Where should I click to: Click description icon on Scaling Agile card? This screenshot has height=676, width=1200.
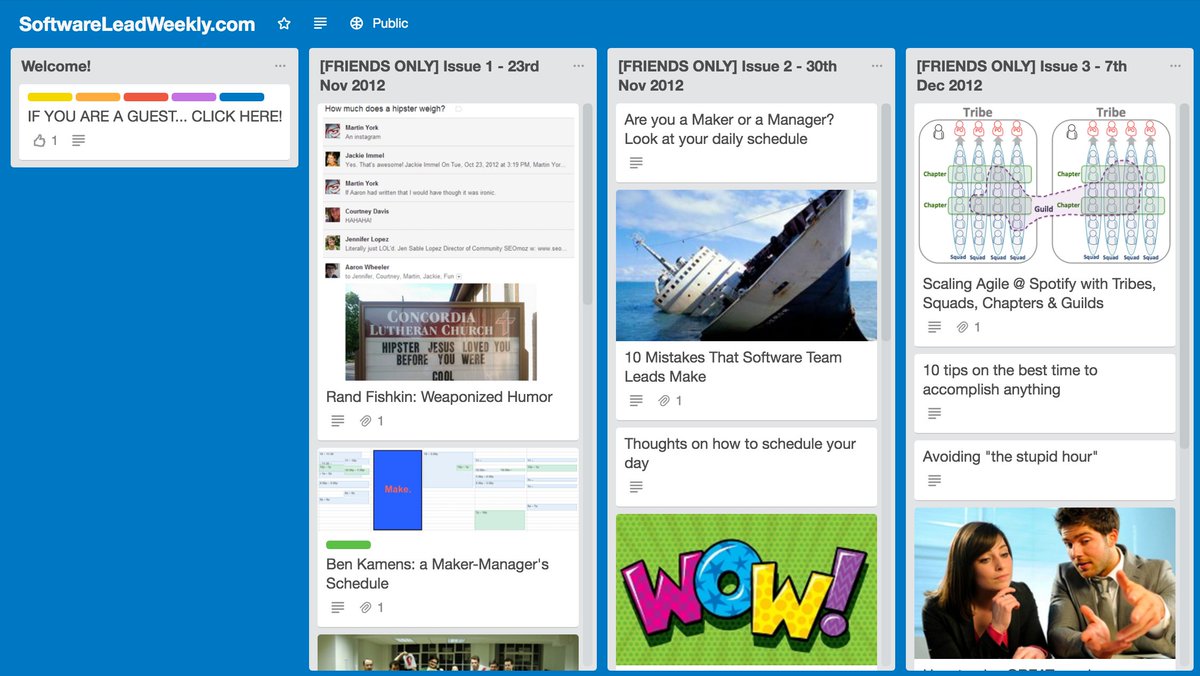click(934, 327)
